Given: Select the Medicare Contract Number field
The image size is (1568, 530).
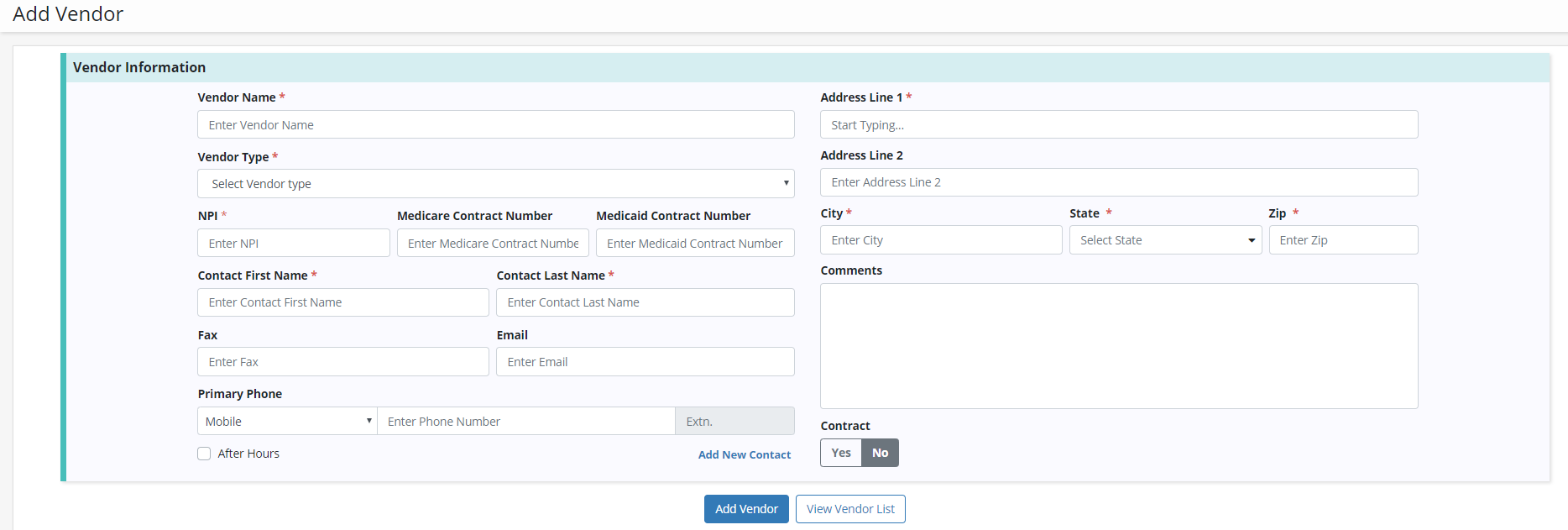Looking at the screenshot, I should [493, 244].
